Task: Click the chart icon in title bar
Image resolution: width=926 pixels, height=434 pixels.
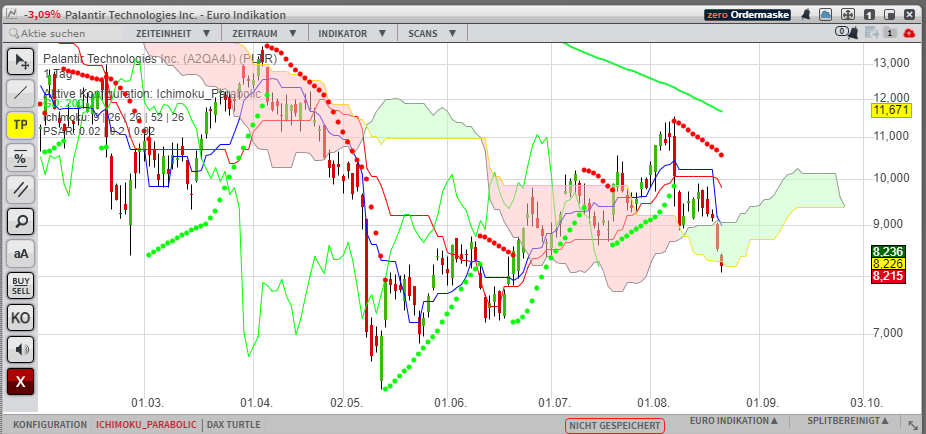Action: pyautogui.click(x=11, y=14)
